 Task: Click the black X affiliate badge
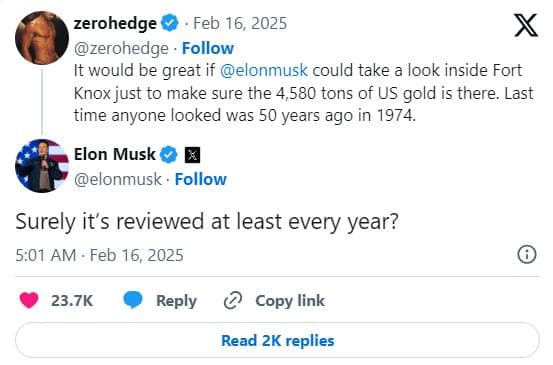(193, 155)
